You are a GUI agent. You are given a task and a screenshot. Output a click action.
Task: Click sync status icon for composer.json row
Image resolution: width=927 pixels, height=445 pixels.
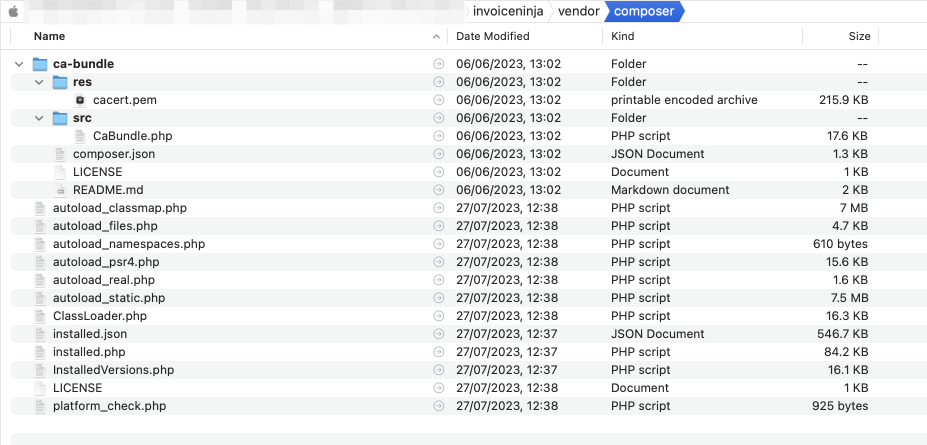coord(439,154)
